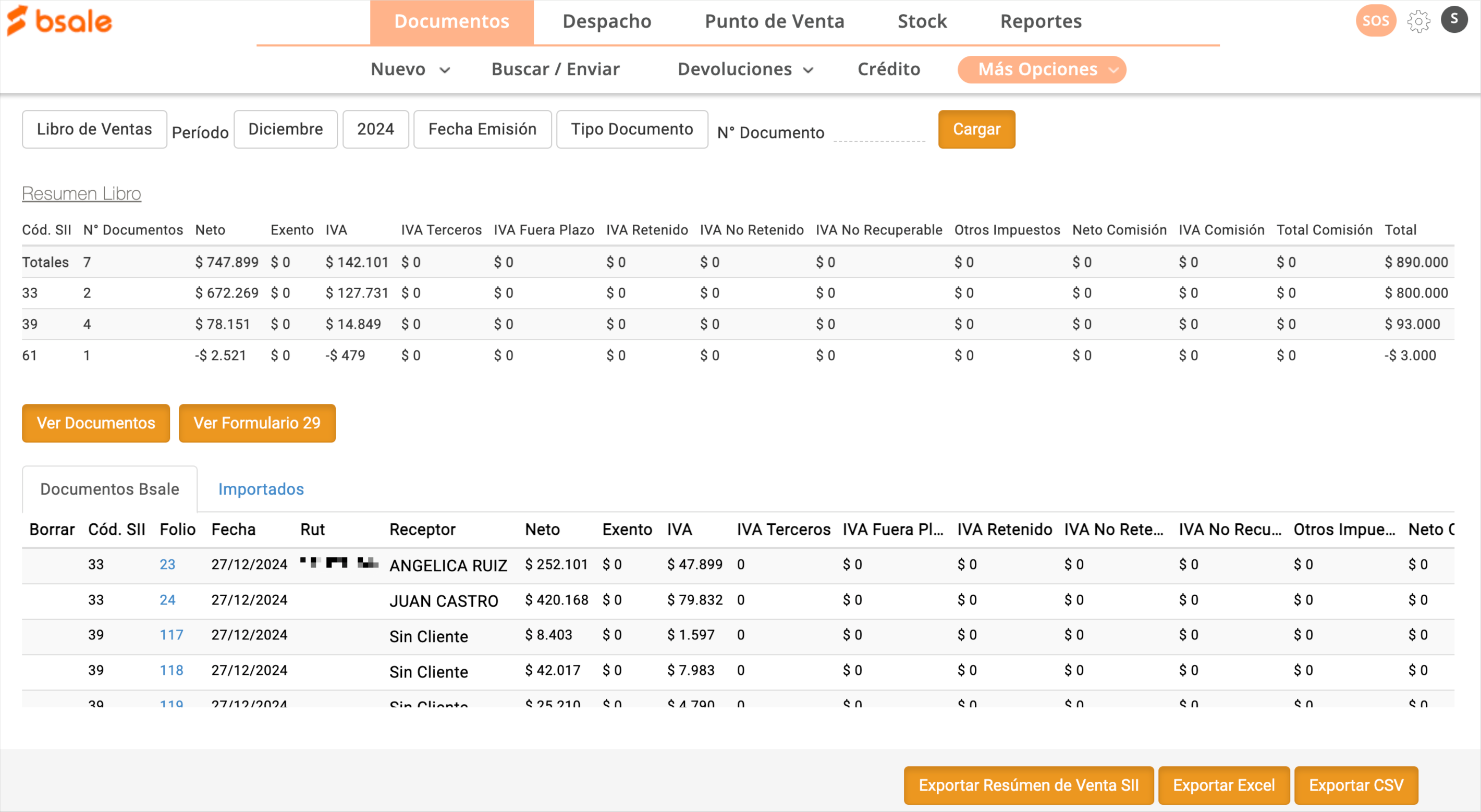Expand the Nuevo dropdown menu
This screenshot has height=812, width=1481.
click(410, 69)
